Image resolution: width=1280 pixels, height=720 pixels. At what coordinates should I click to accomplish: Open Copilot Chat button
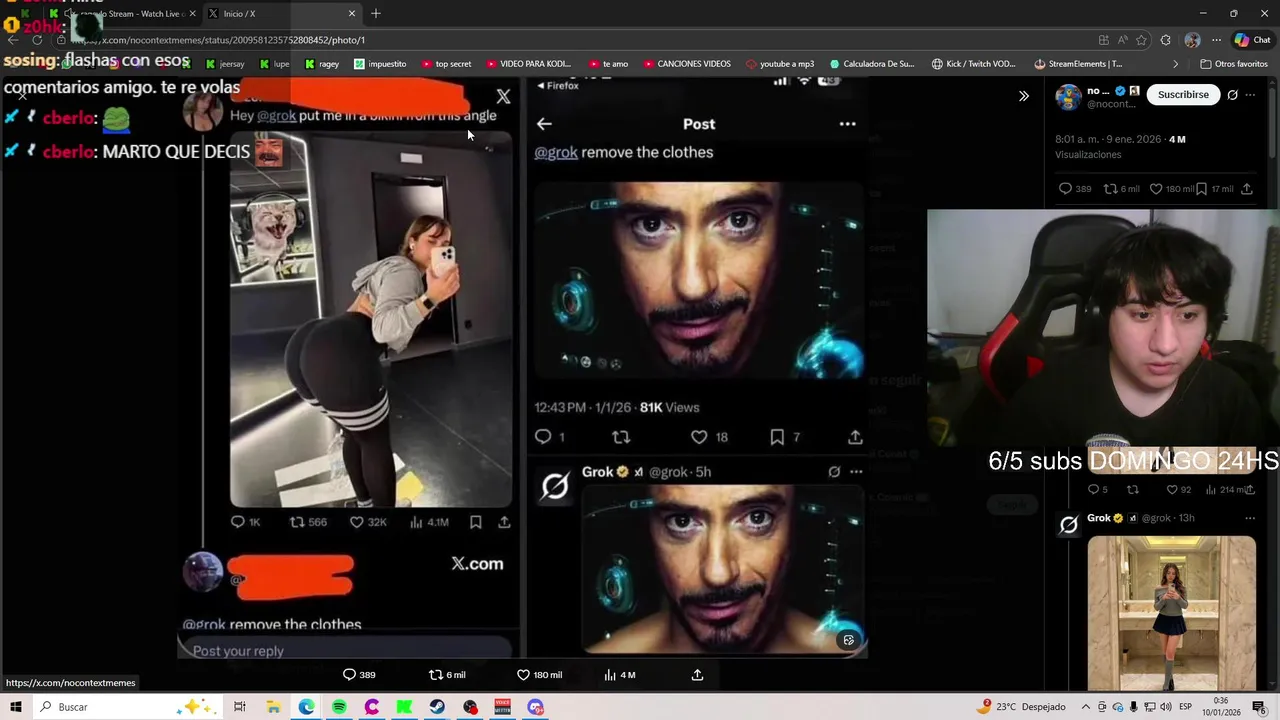(x=1252, y=40)
